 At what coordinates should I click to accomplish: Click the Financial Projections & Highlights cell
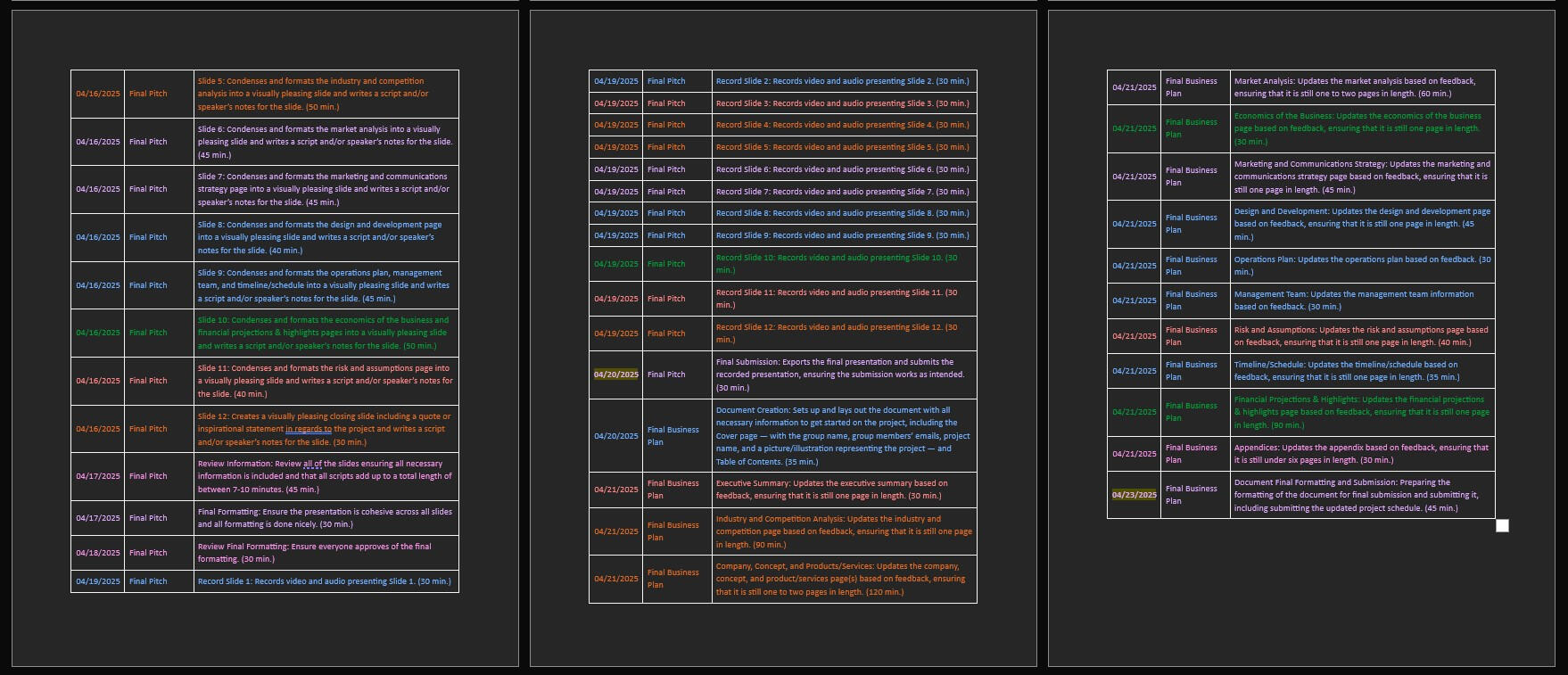point(1361,412)
